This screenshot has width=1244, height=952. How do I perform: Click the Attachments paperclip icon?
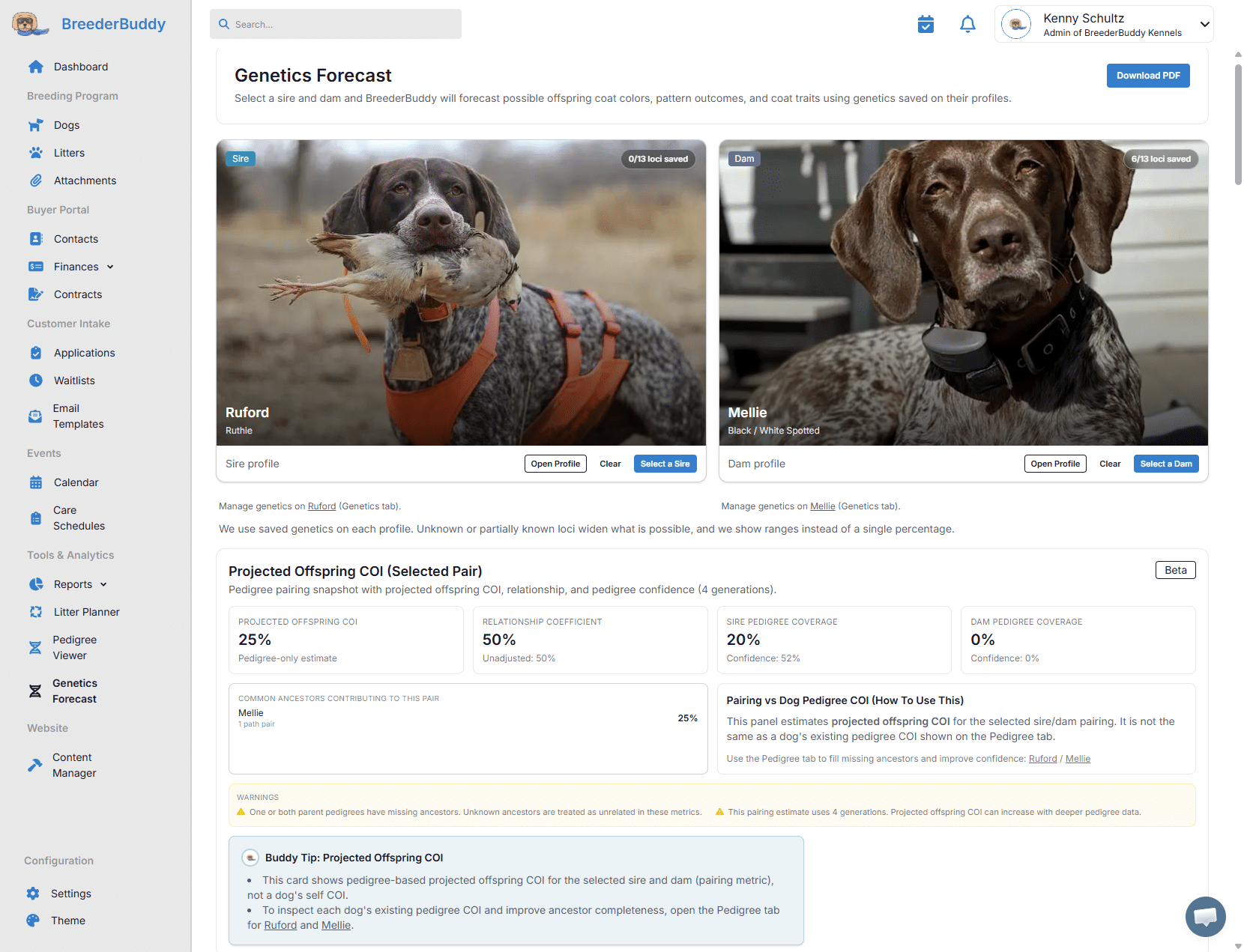[36, 181]
